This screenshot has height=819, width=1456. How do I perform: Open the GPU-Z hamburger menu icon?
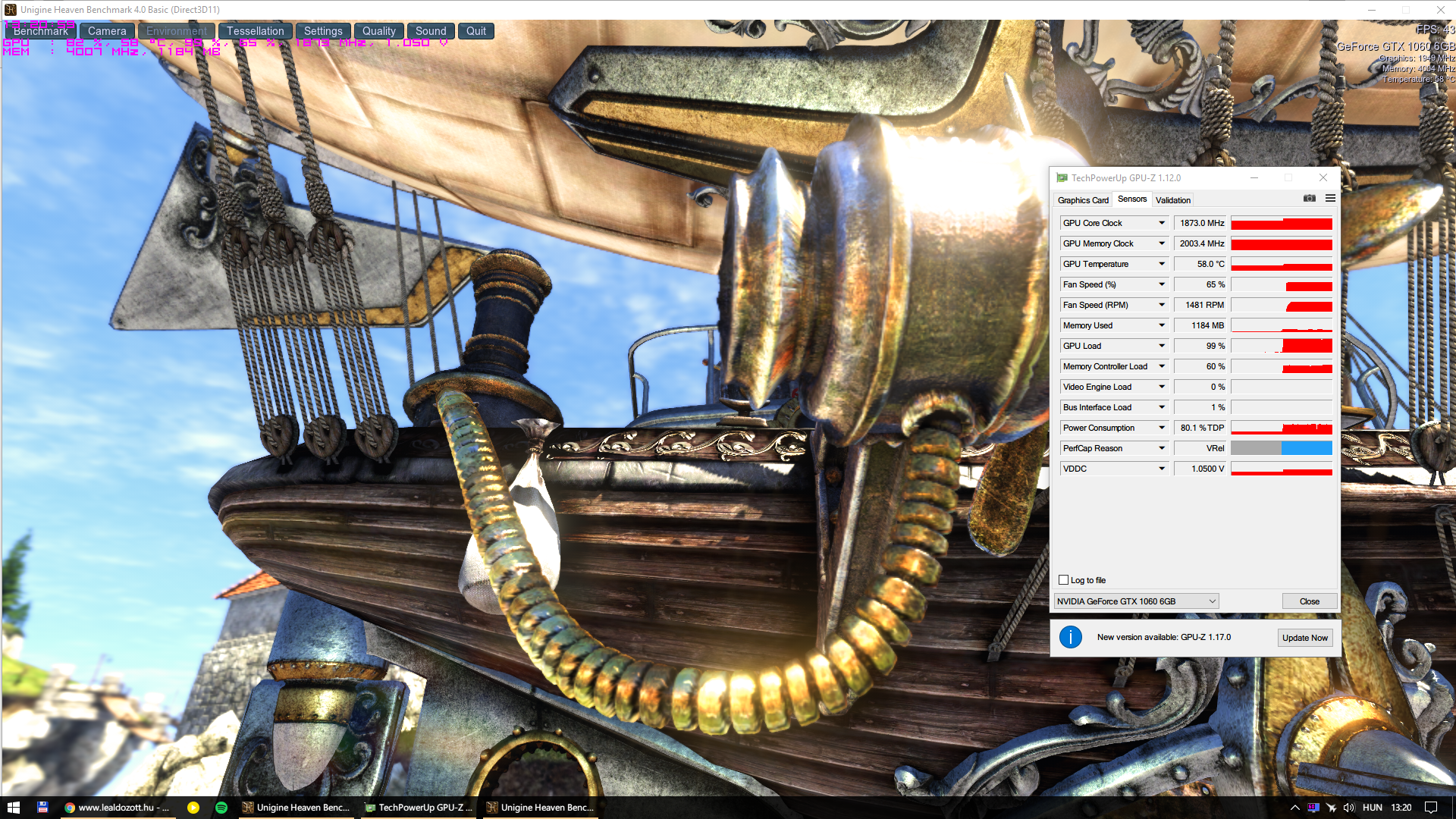pyautogui.click(x=1330, y=199)
